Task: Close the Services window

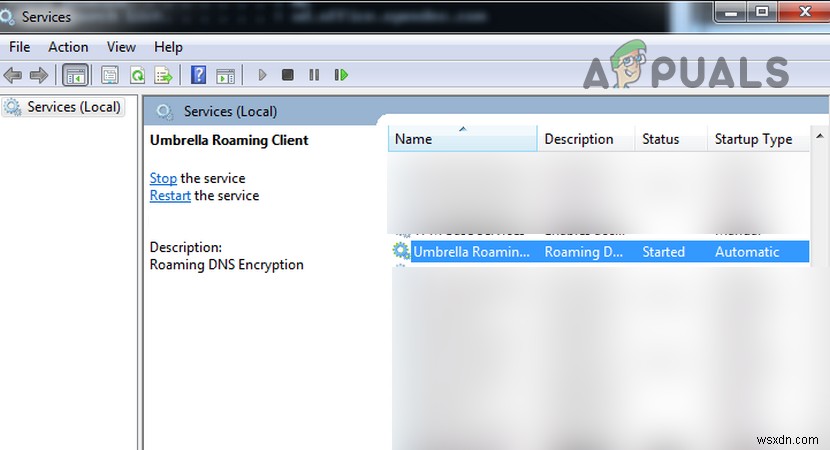Action: (805, 12)
